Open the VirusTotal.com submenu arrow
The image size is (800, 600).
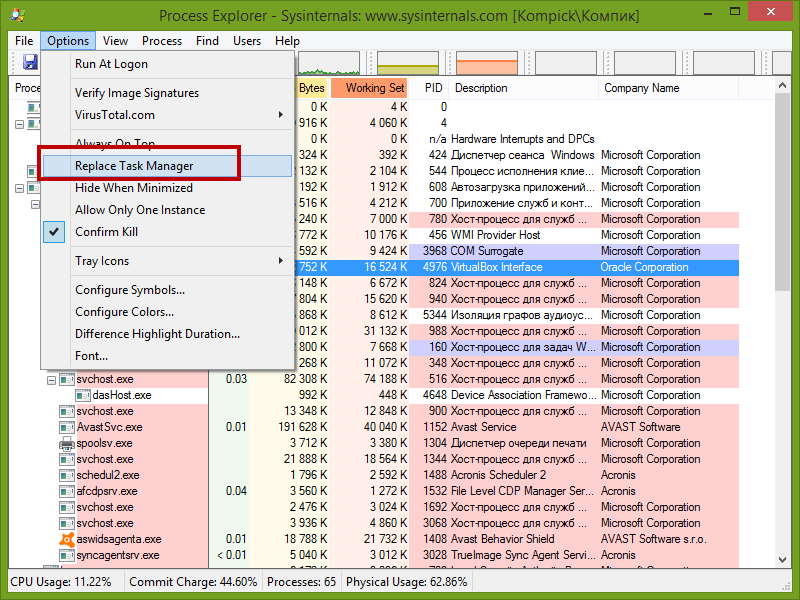[281, 115]
